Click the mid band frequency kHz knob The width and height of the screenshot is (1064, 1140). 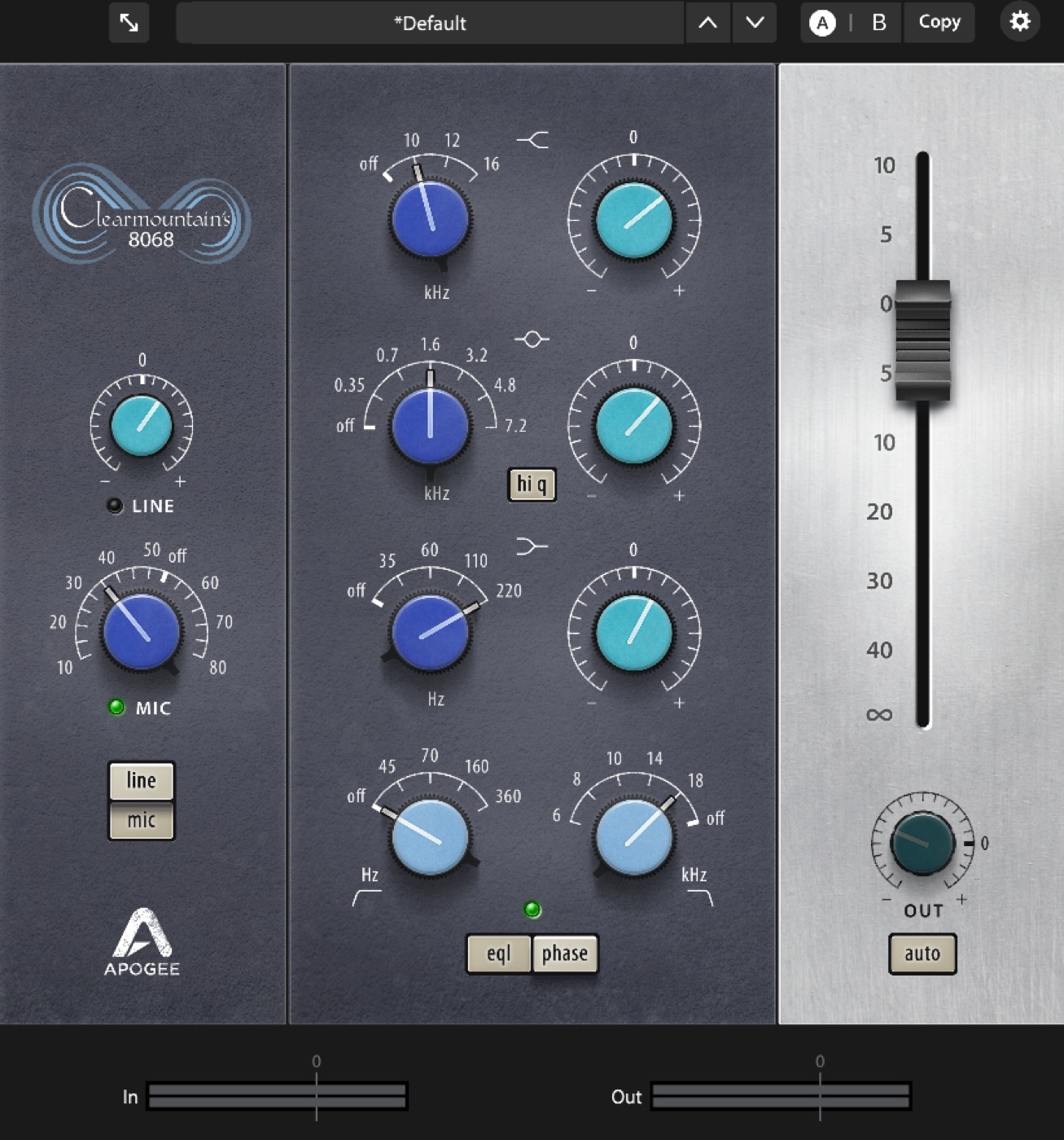click(x=431, y=426)
